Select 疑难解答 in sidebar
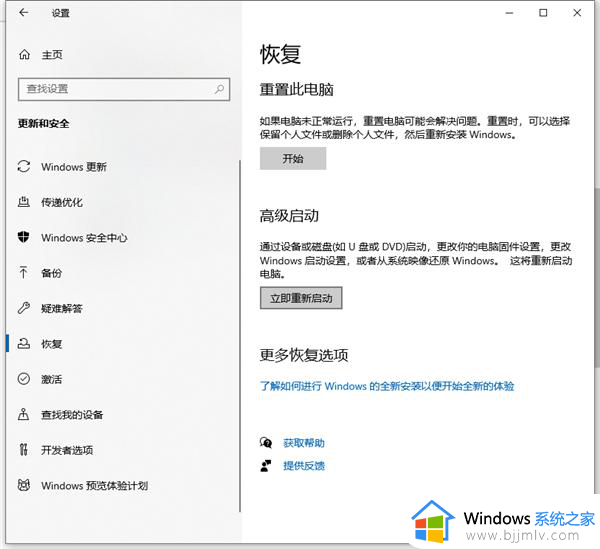 click(x=62, y=308)
